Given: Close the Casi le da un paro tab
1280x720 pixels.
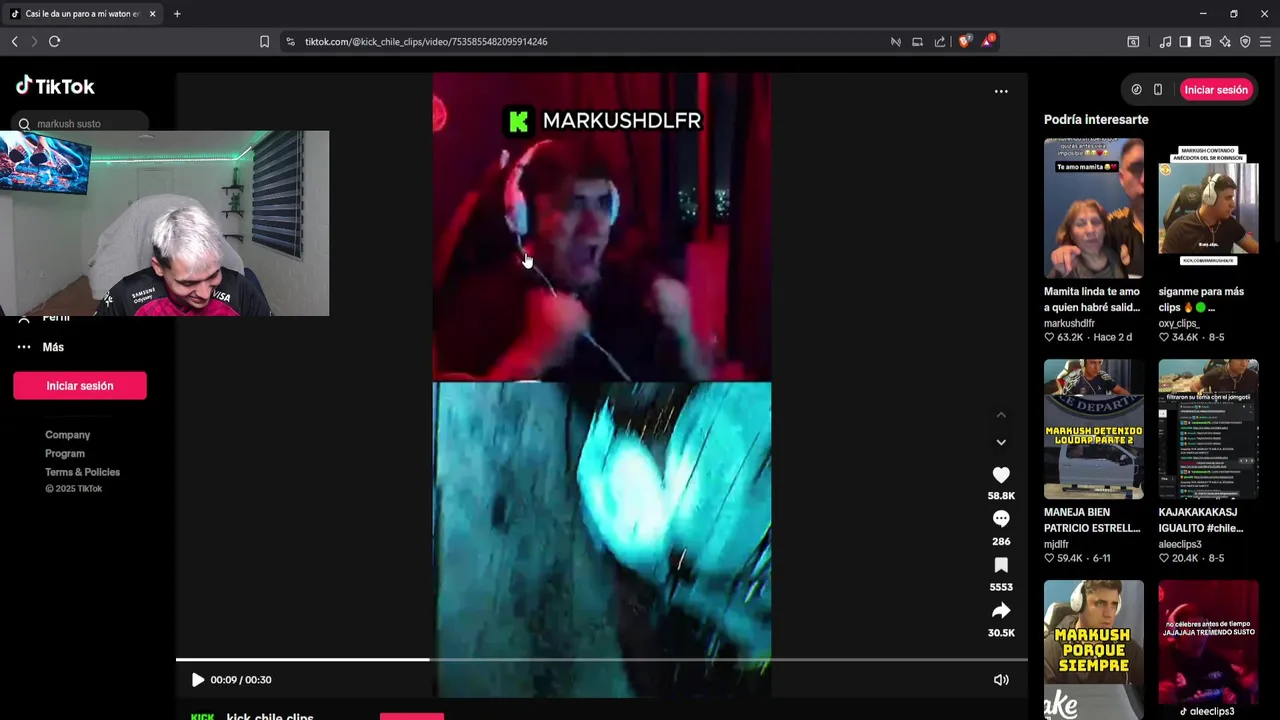Looking at the screenshot, I should [x=152, y=14].
